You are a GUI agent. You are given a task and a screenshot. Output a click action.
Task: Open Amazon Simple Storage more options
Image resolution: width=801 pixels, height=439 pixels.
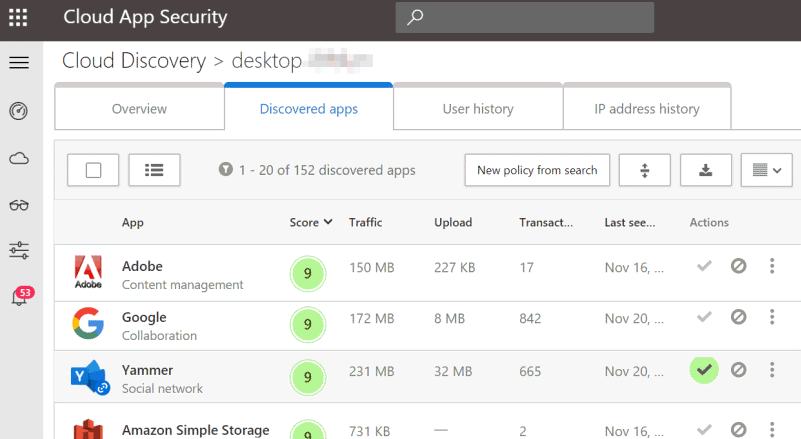tap(772, 429)
